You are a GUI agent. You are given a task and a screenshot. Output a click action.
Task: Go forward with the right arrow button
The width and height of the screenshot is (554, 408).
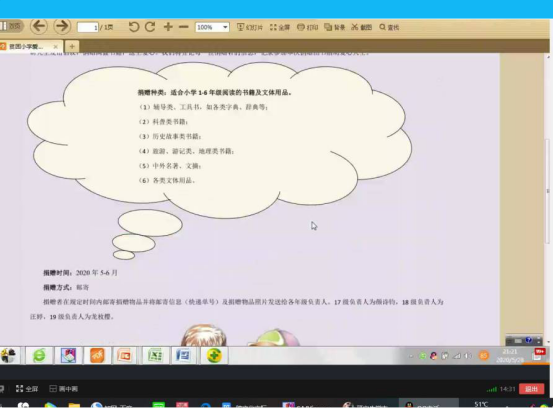[62, 27]
